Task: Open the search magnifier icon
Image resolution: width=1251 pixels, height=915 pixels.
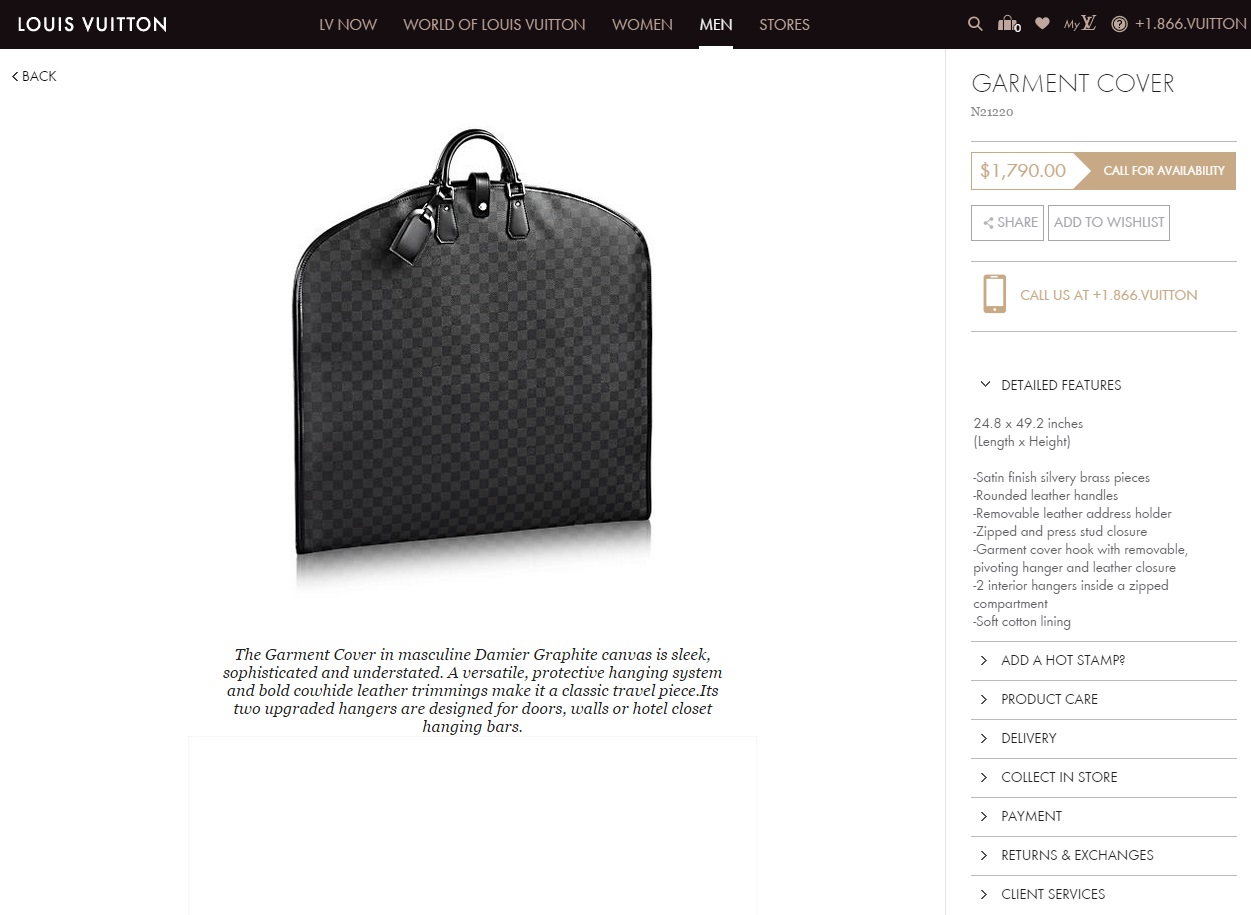Action: (x=975, y=24)
